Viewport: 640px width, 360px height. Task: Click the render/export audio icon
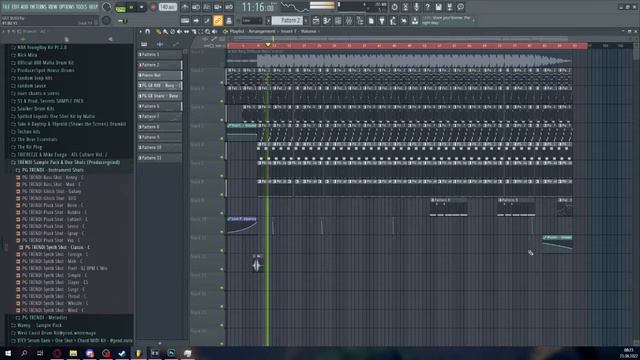[x=449, y=7]
